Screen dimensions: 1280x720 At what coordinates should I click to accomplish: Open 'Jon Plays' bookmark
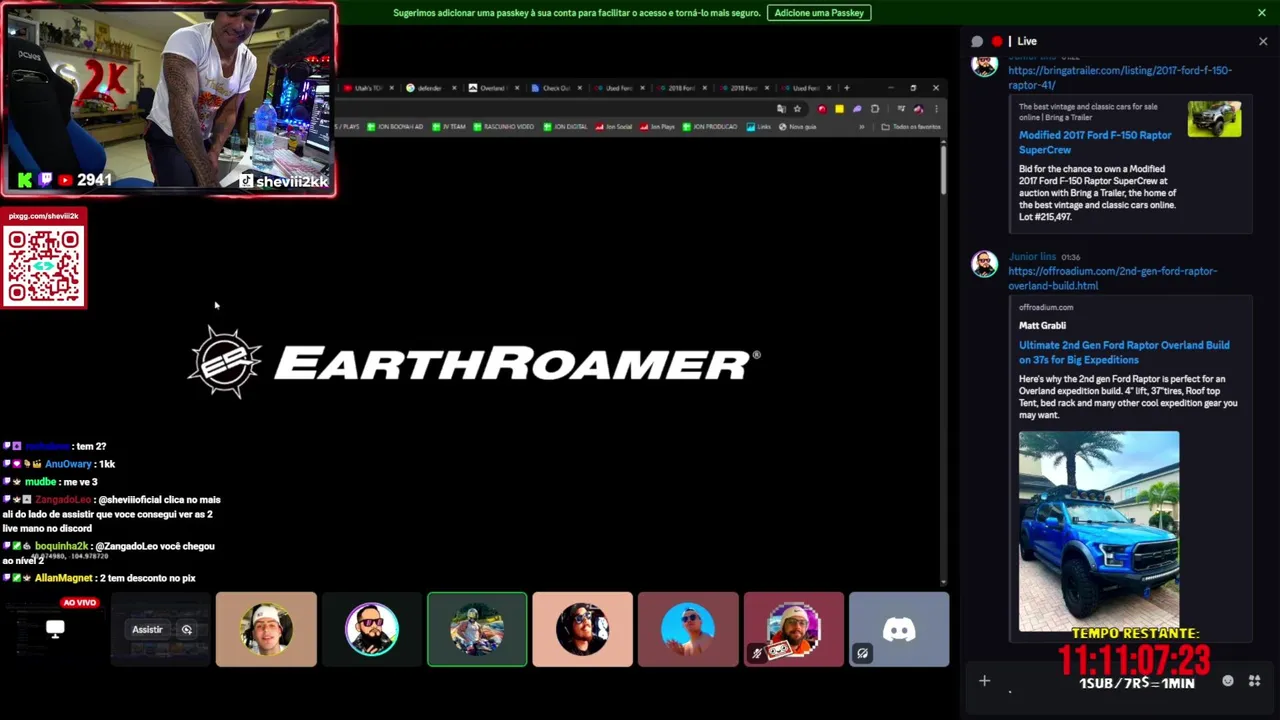[659, 127]
